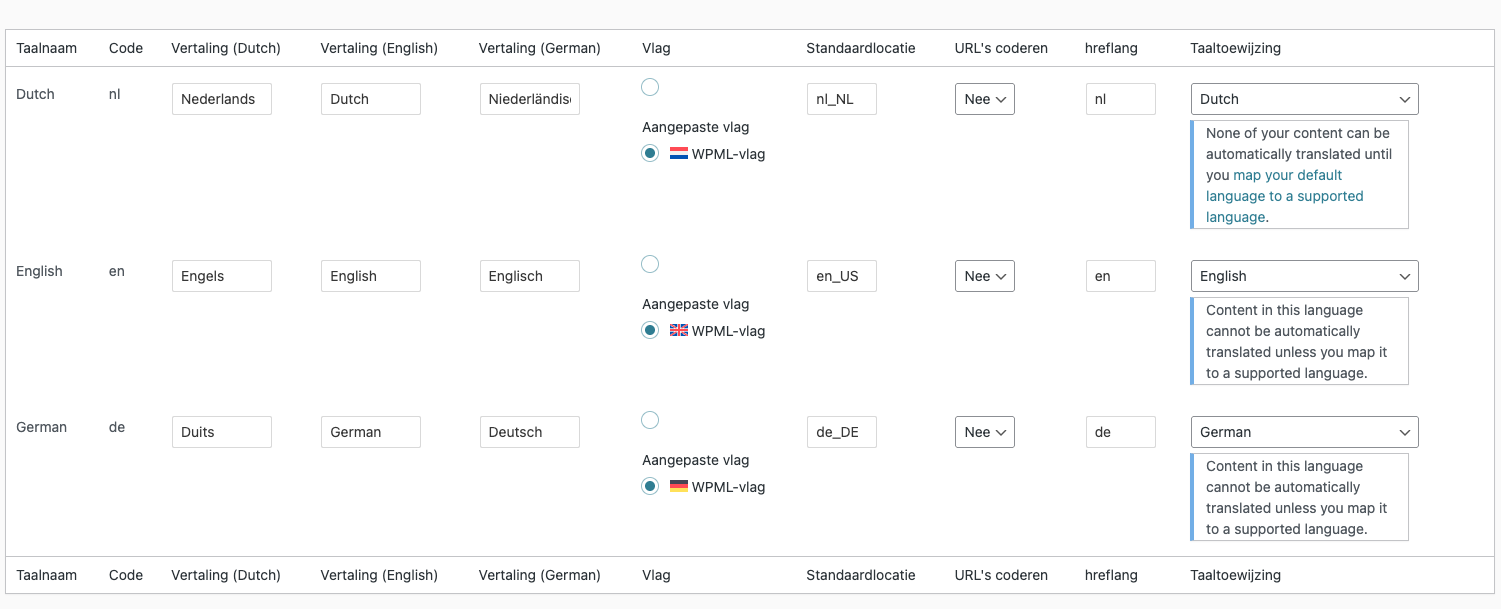
Task: Click the de_DE default locale field
Action: tap(842, 432)
